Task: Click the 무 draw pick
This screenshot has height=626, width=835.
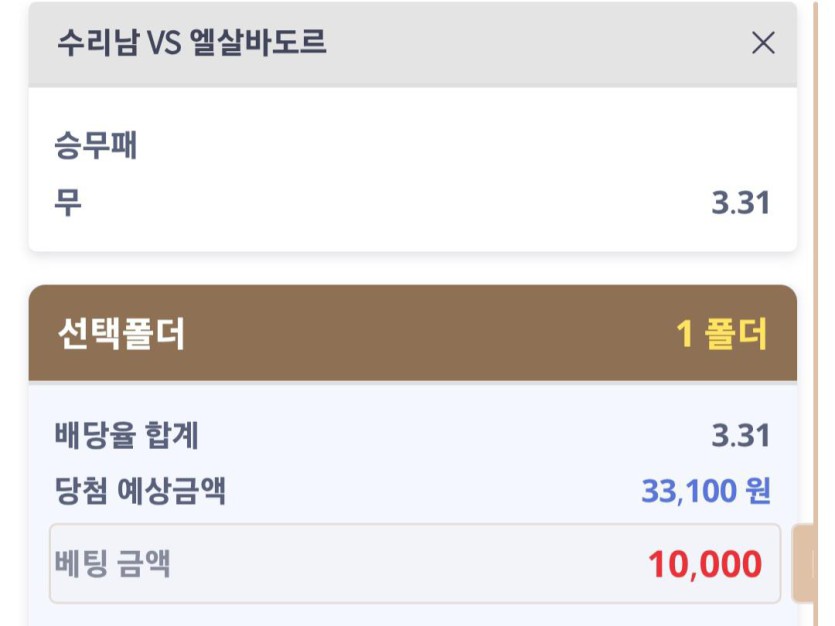Action: 68,203
